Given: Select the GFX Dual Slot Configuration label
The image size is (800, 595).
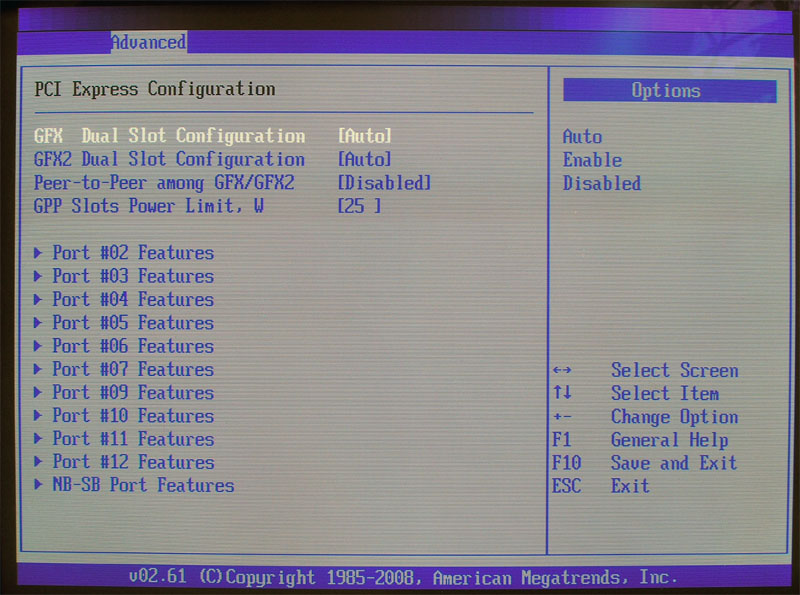Looking at the screenshot, I should (169, 136).
